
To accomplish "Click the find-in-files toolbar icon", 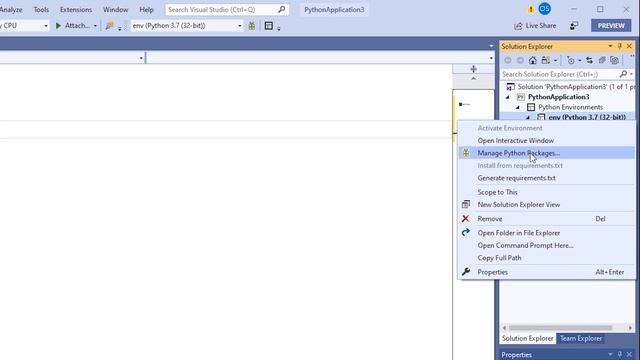I will [x=109, y=26].
